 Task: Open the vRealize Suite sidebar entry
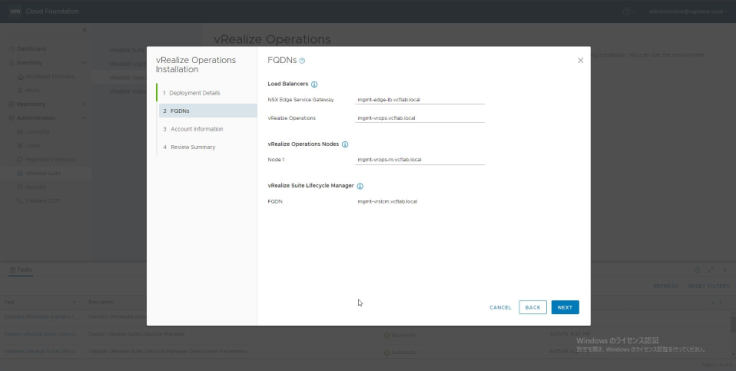43,173
